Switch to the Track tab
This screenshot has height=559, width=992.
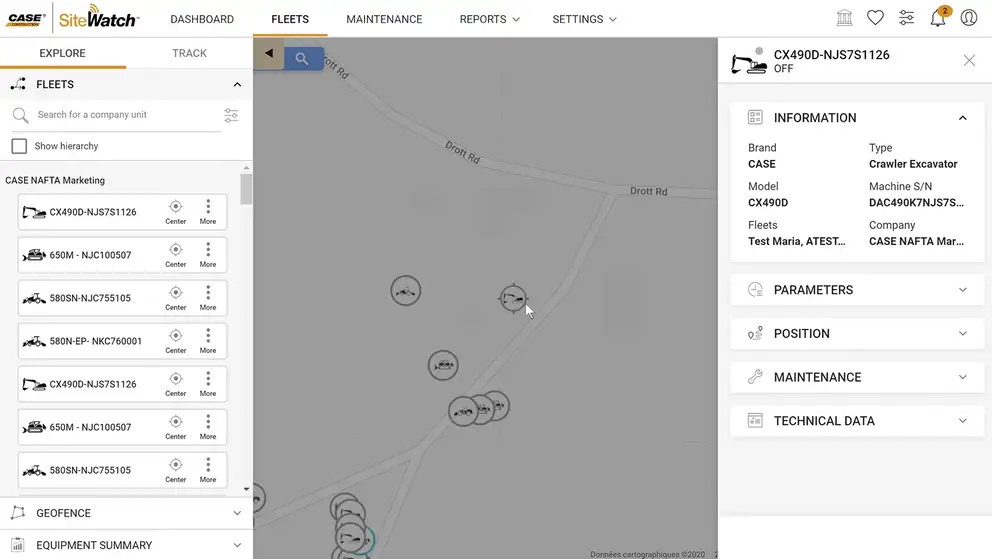pos(189,53)
